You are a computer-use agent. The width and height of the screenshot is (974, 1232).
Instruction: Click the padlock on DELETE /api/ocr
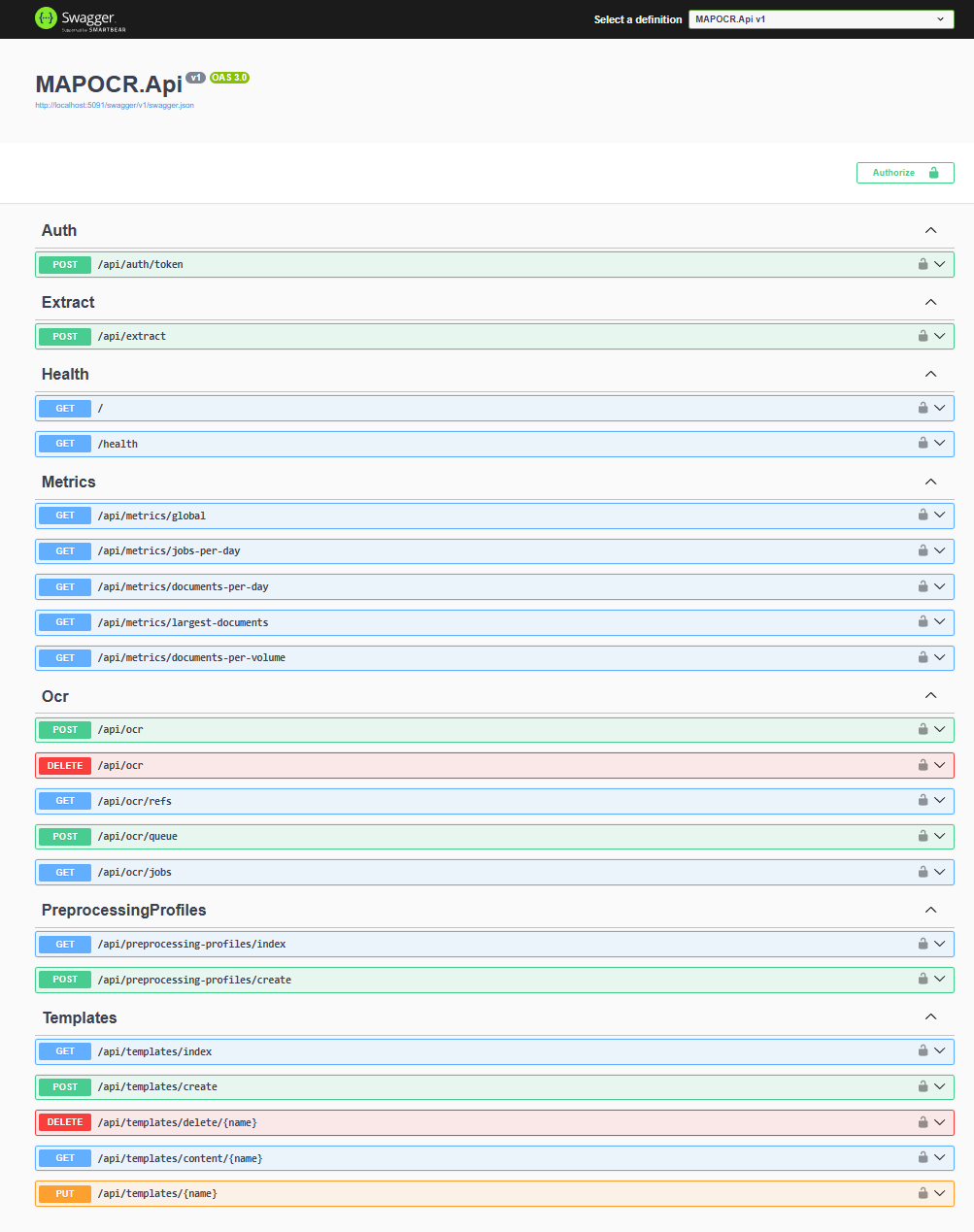923,765
